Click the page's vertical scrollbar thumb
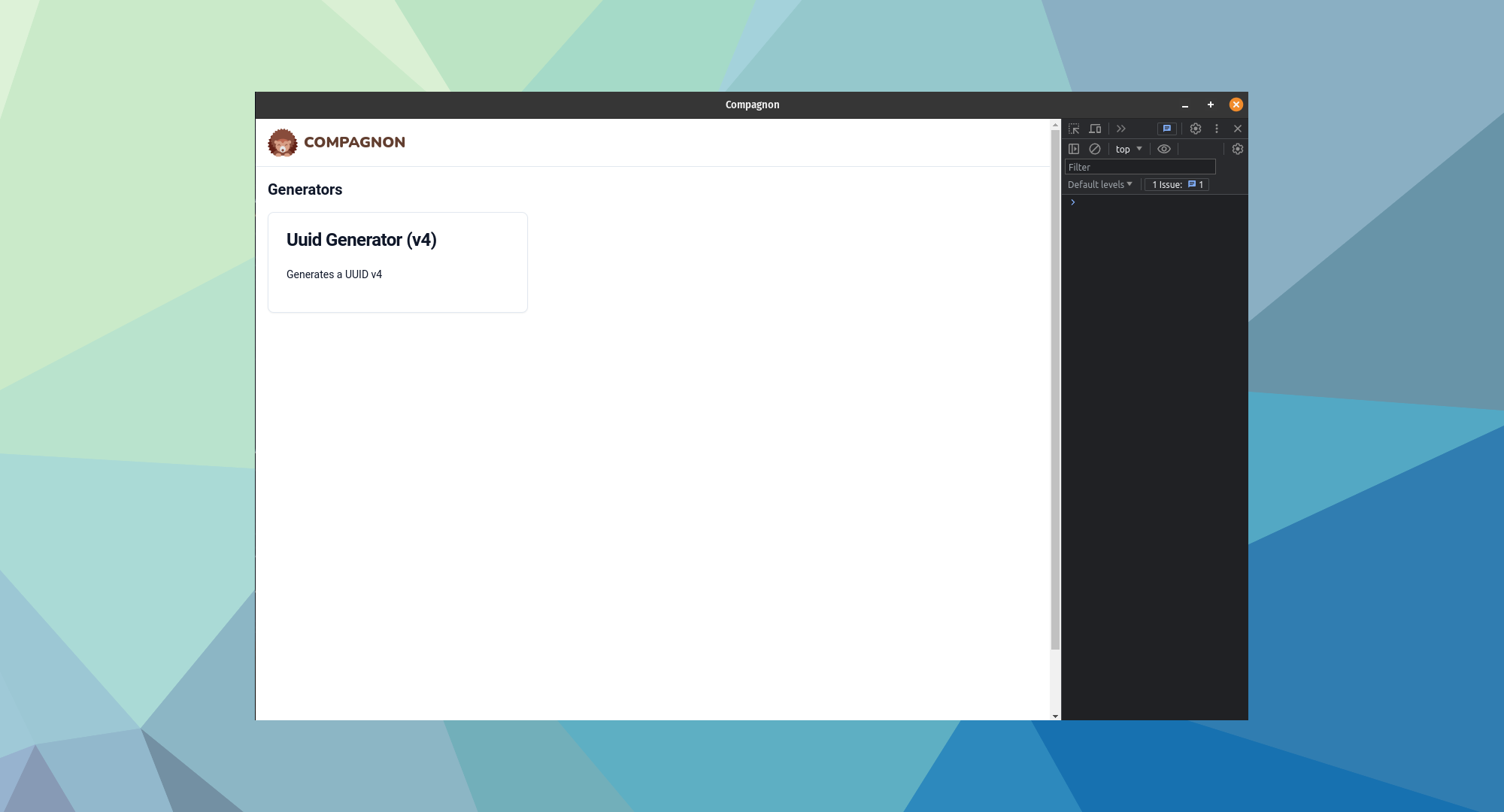 pyautogui.click(x=1055, y=389)
